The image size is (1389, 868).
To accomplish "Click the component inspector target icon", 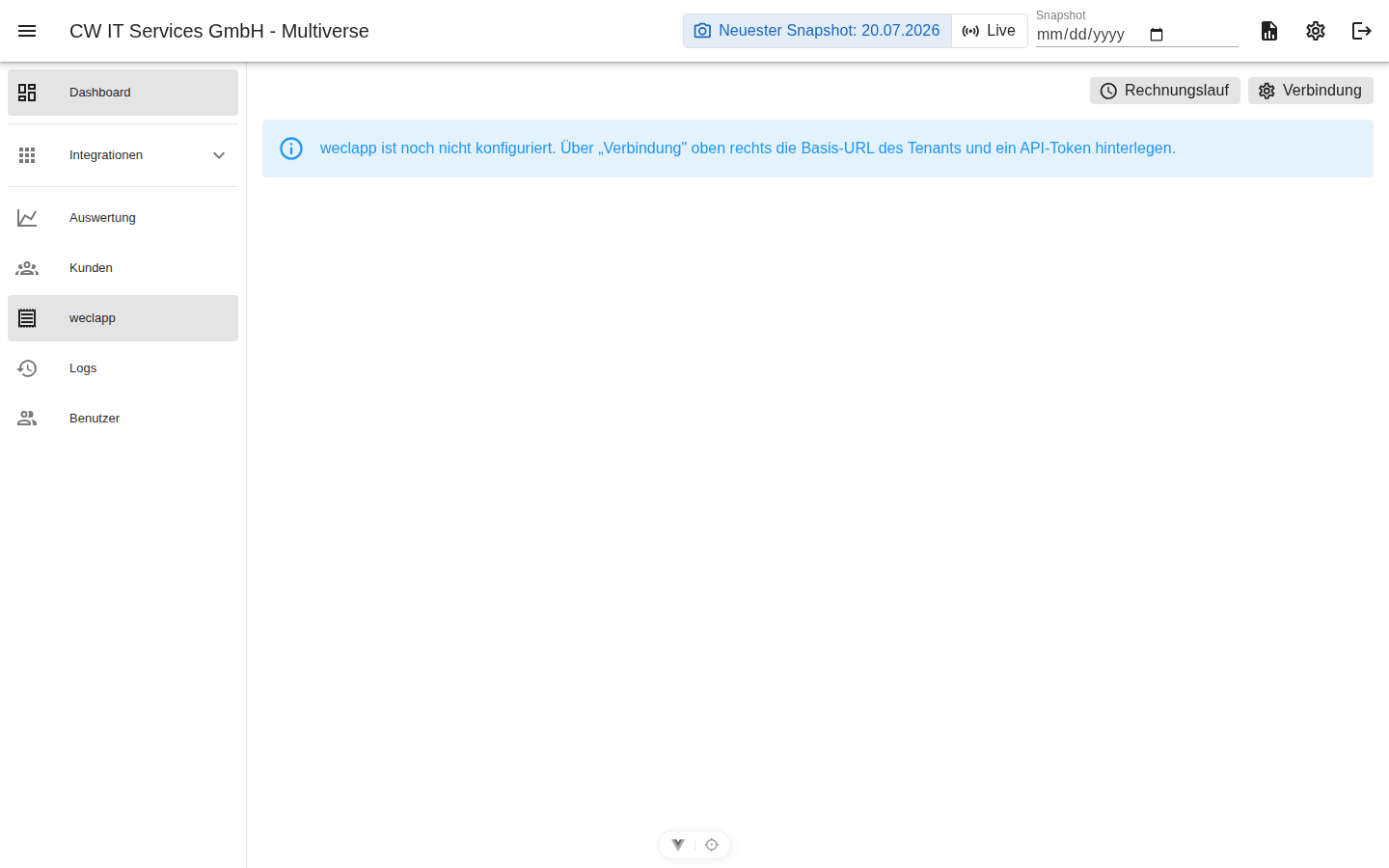I will click(712, 845).
